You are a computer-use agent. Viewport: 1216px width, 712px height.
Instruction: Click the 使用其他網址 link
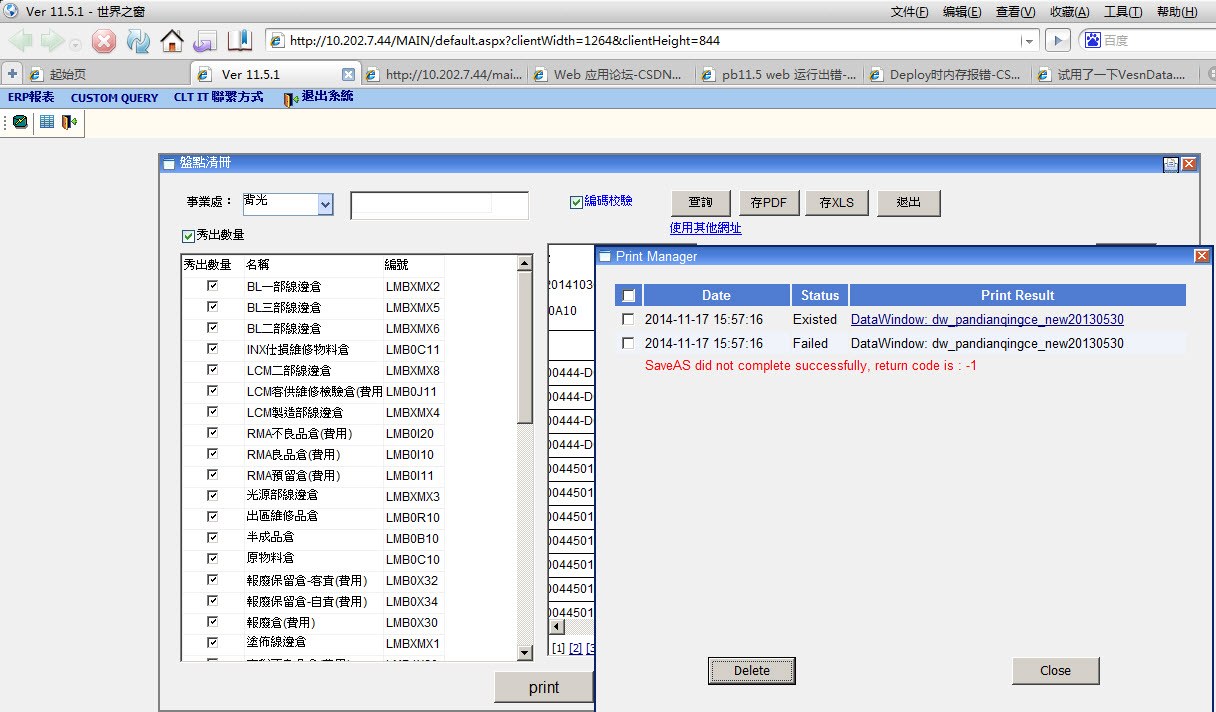(x=706, y=228)
